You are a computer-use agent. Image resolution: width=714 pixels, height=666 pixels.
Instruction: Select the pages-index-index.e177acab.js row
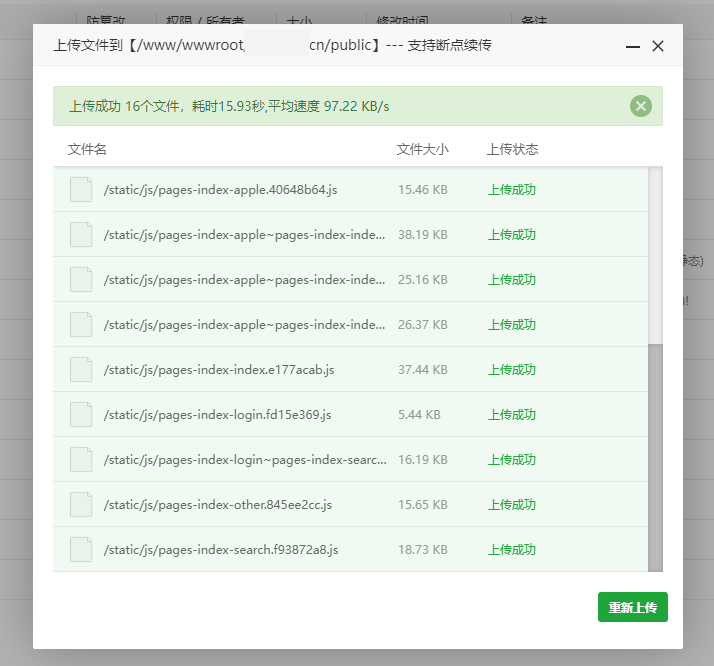tap(218, 370)
